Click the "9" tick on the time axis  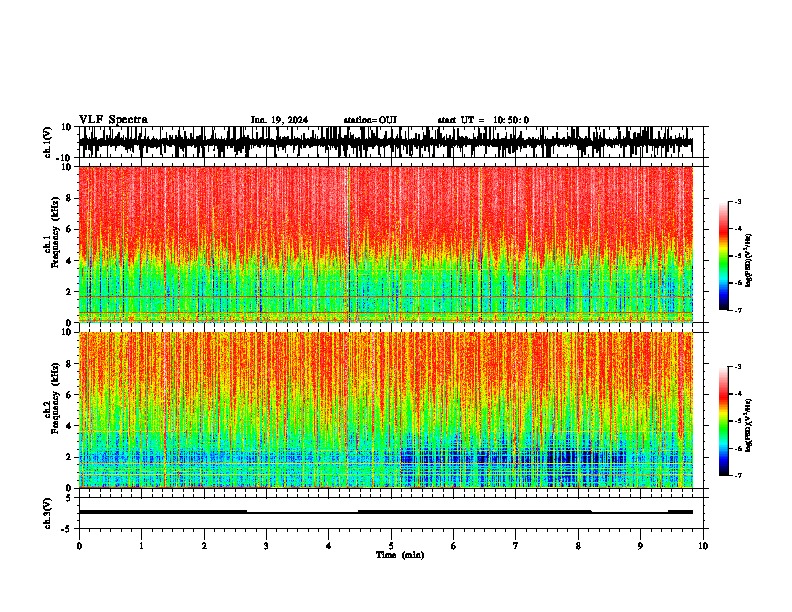[640, 546]
